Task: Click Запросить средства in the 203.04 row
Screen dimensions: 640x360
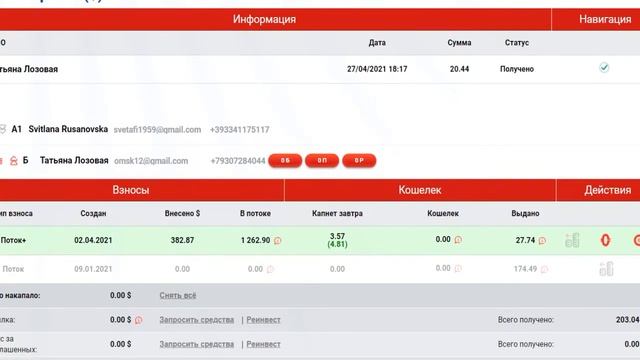Action: (x=197, y=320)
